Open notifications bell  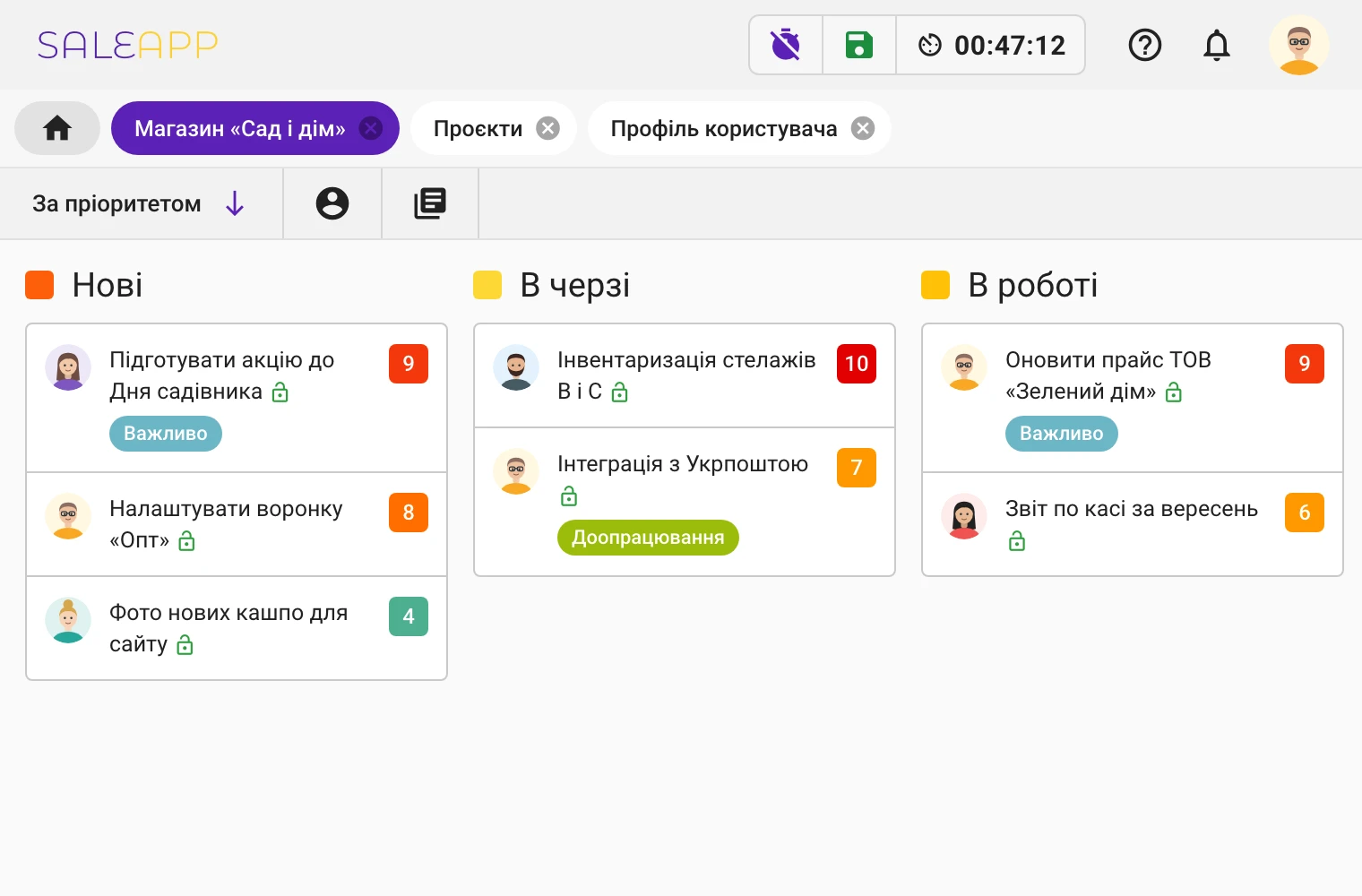[x=1217, y=45]
